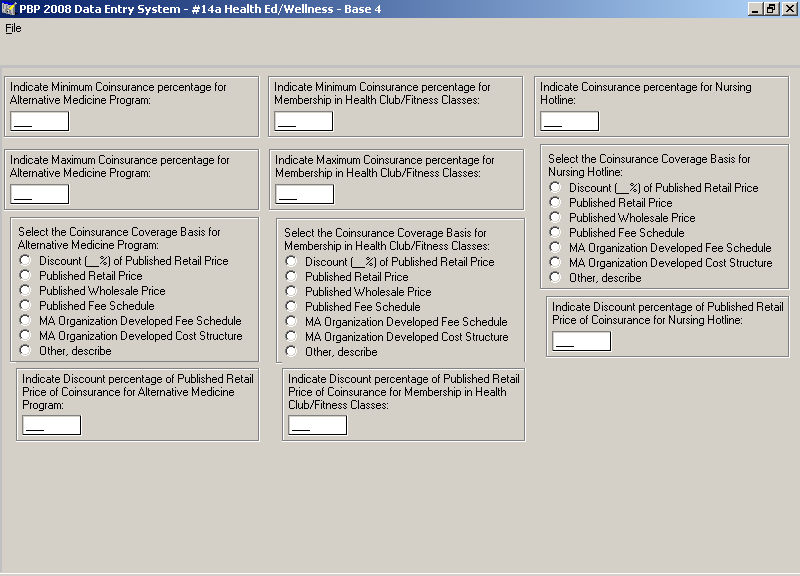The image size is (800, 576).
Task: Select Discount of Published Retail Price for Health Club
Action: coord(390,262)
